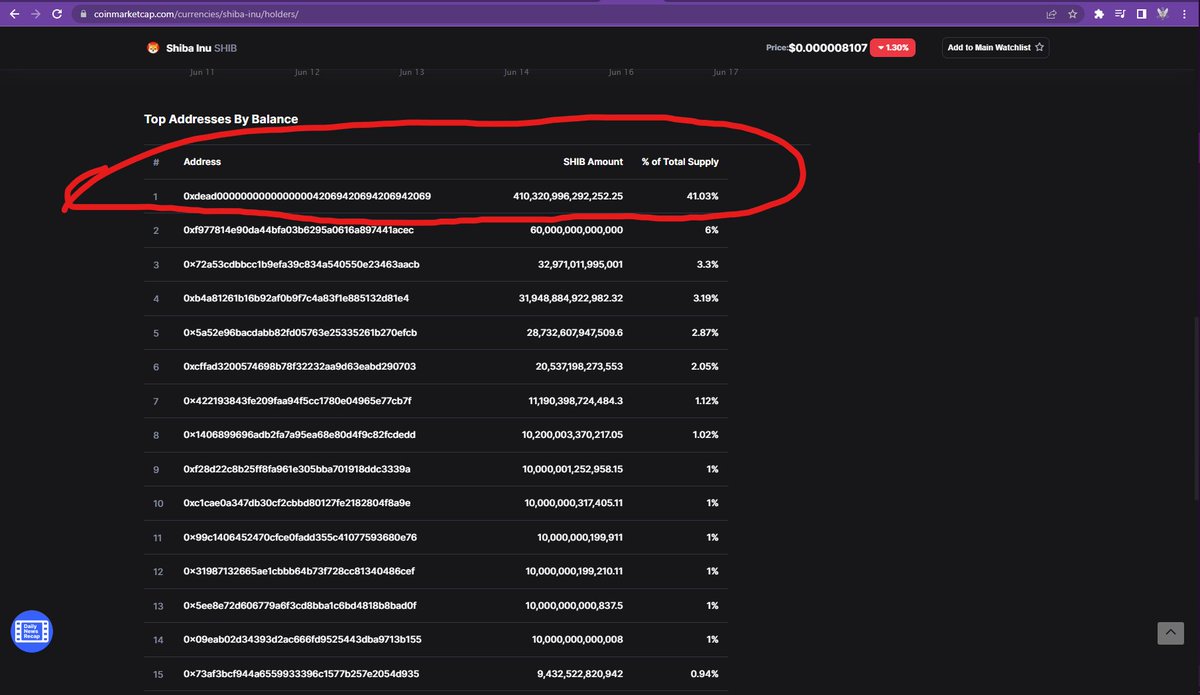Open the browser profile avatar

pyautogui.click(x=1162, y=14)
